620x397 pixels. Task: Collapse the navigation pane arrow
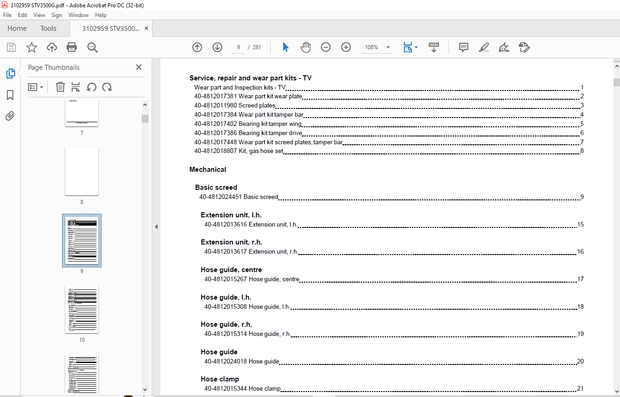point(156,227)
